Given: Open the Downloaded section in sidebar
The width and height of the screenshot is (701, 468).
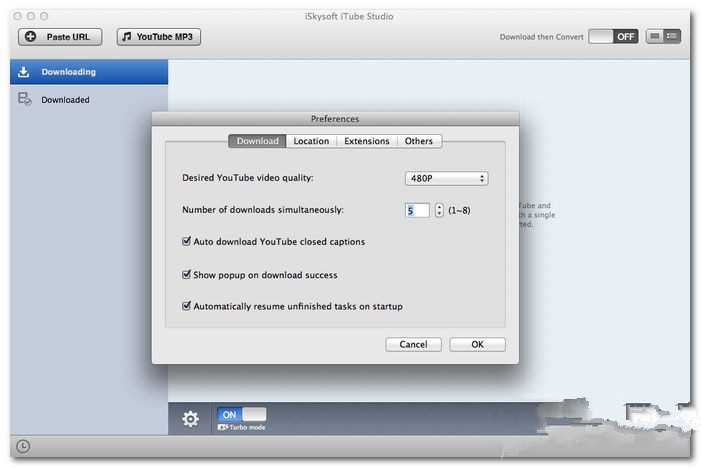Looking at the screenshot, I should point(89,100).
